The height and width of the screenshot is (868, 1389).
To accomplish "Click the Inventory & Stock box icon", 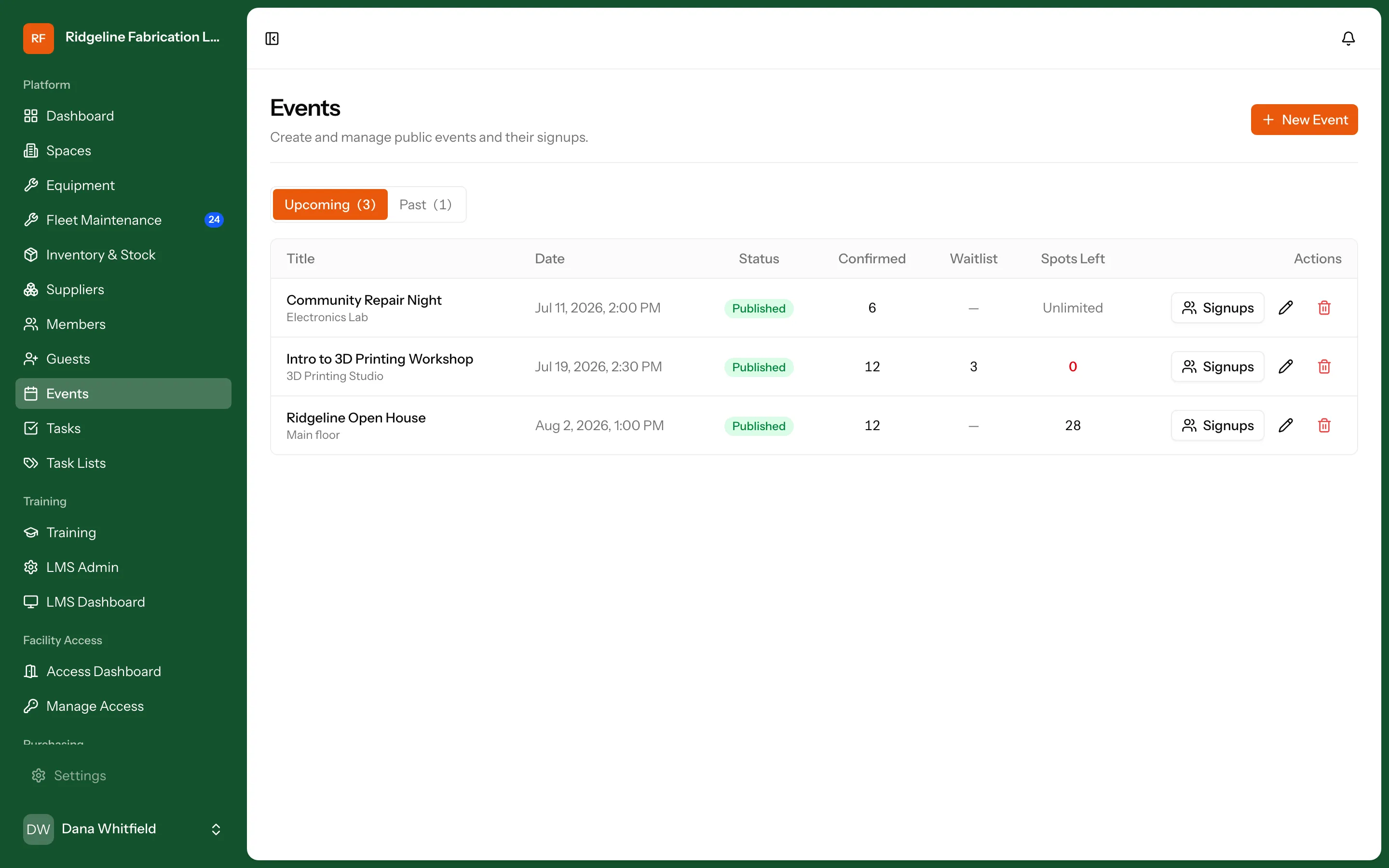I will click(31, 255).
